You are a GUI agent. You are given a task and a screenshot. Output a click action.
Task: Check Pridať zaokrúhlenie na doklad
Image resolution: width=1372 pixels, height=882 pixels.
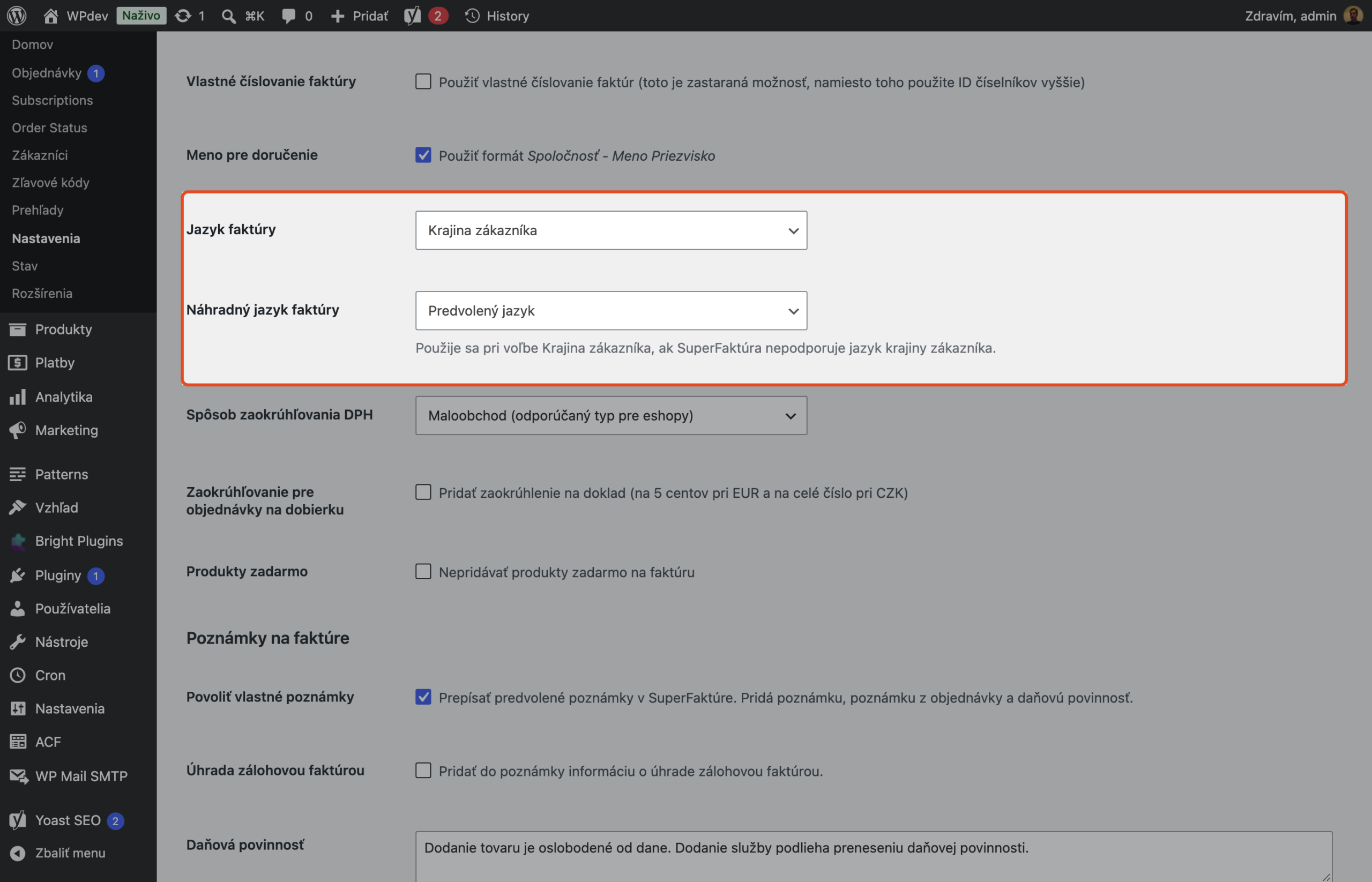[x=423, y=492]
